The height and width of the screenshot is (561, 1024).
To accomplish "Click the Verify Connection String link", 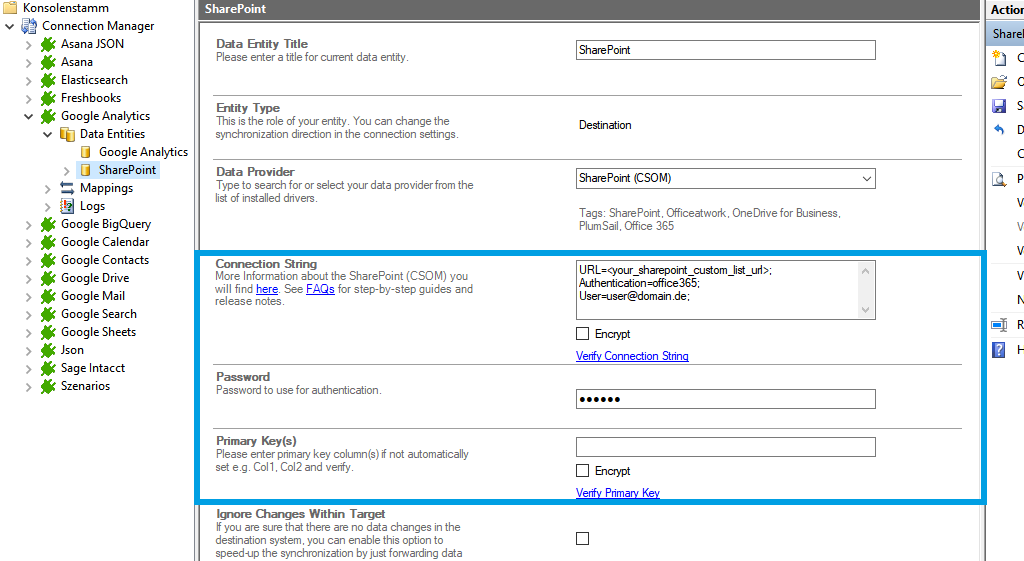I will [632, 356].
